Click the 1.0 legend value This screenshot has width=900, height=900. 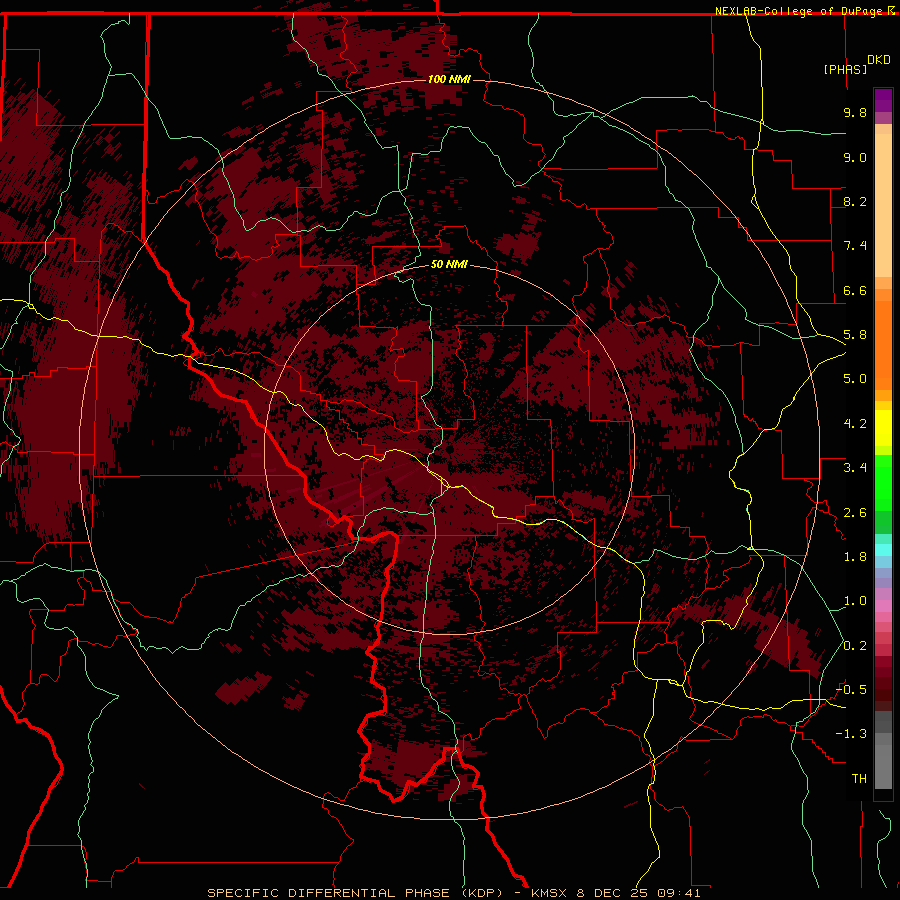855,601
